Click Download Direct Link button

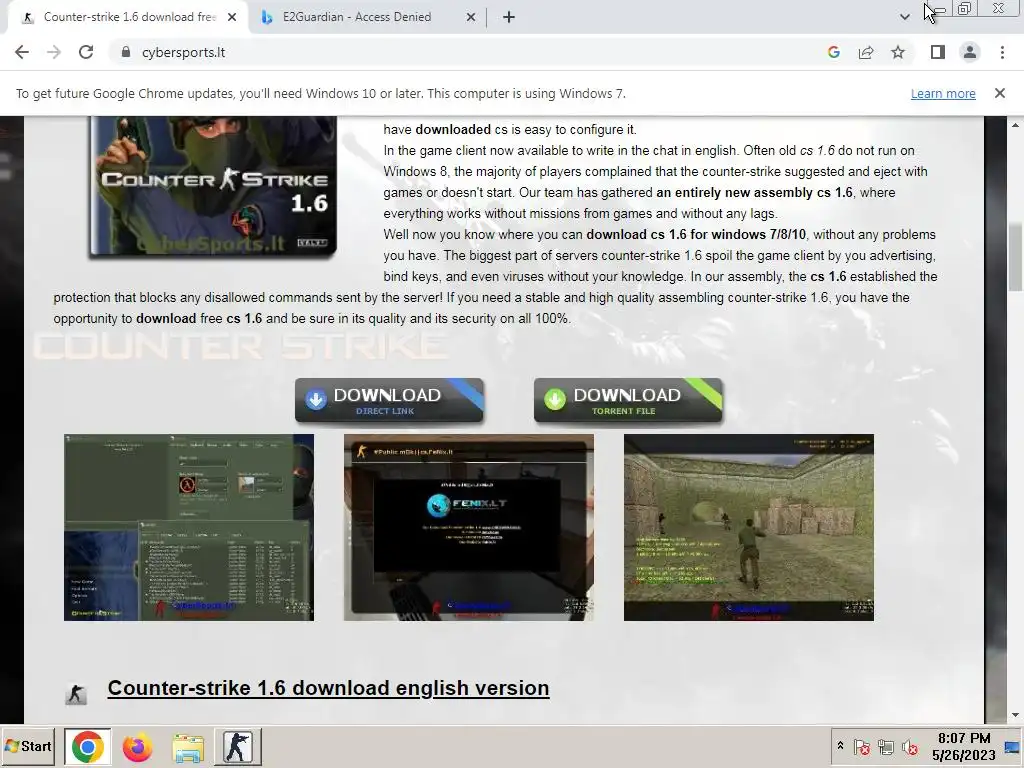click(389, 400)
